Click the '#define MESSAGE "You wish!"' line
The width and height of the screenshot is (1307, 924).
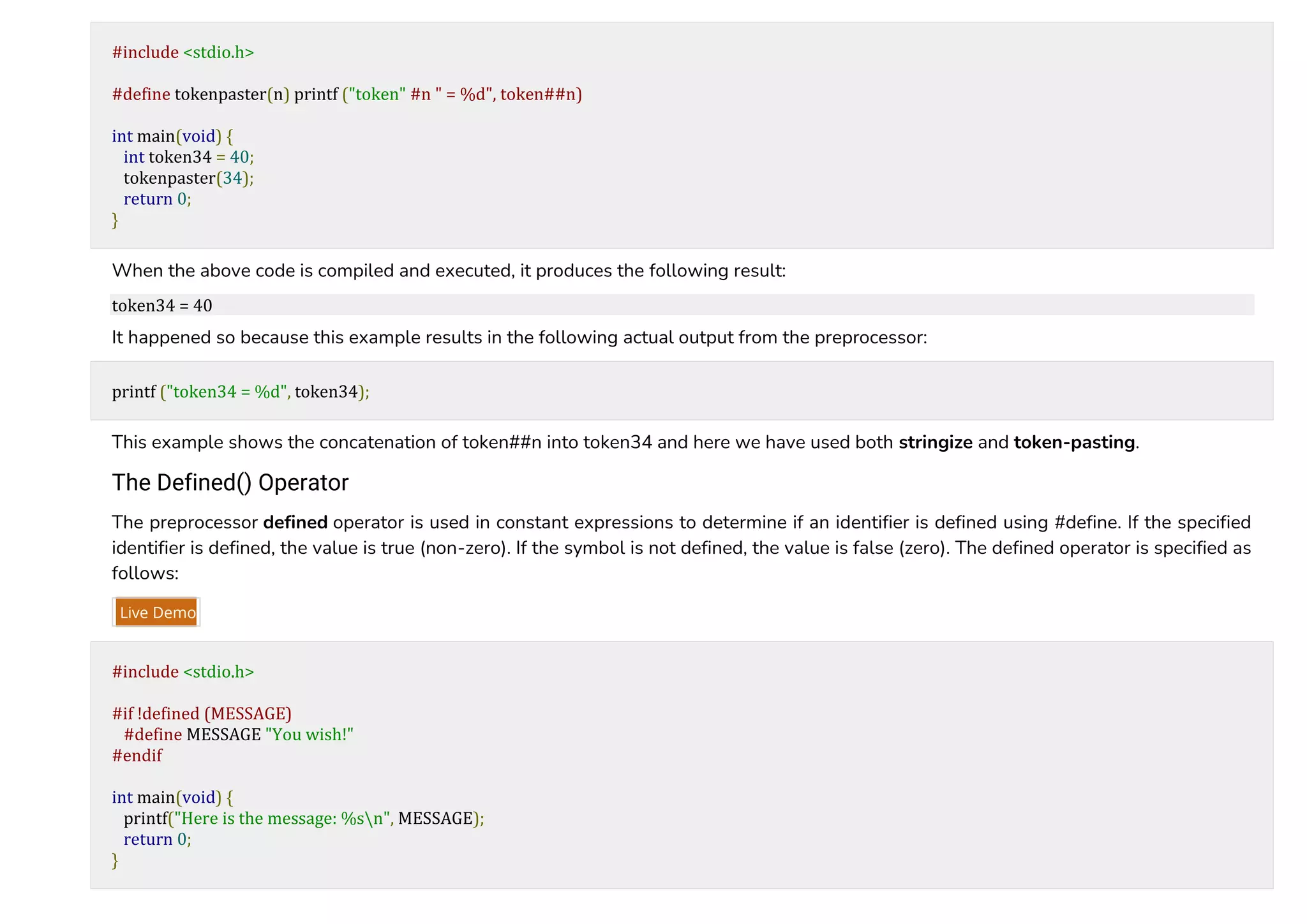(239, 734)
